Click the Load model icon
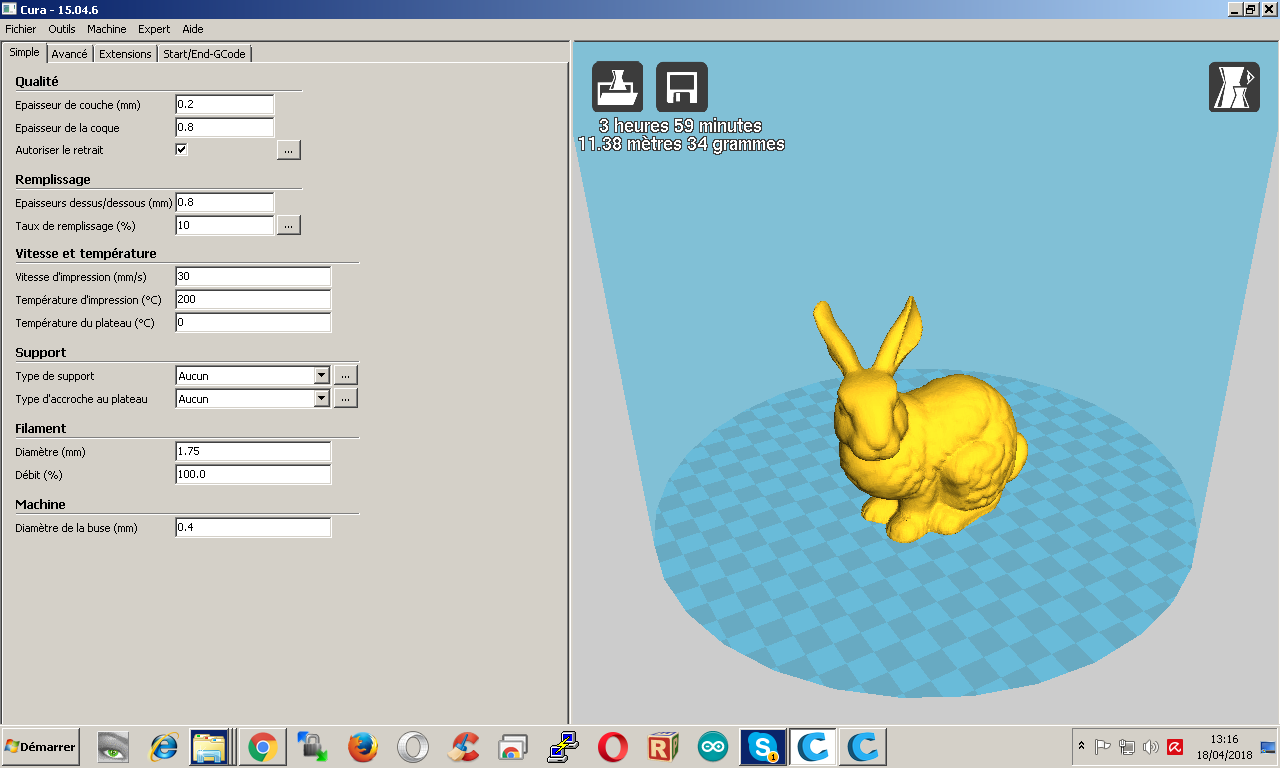This screenshot has width=1280, height=768. tap(618, 87)
